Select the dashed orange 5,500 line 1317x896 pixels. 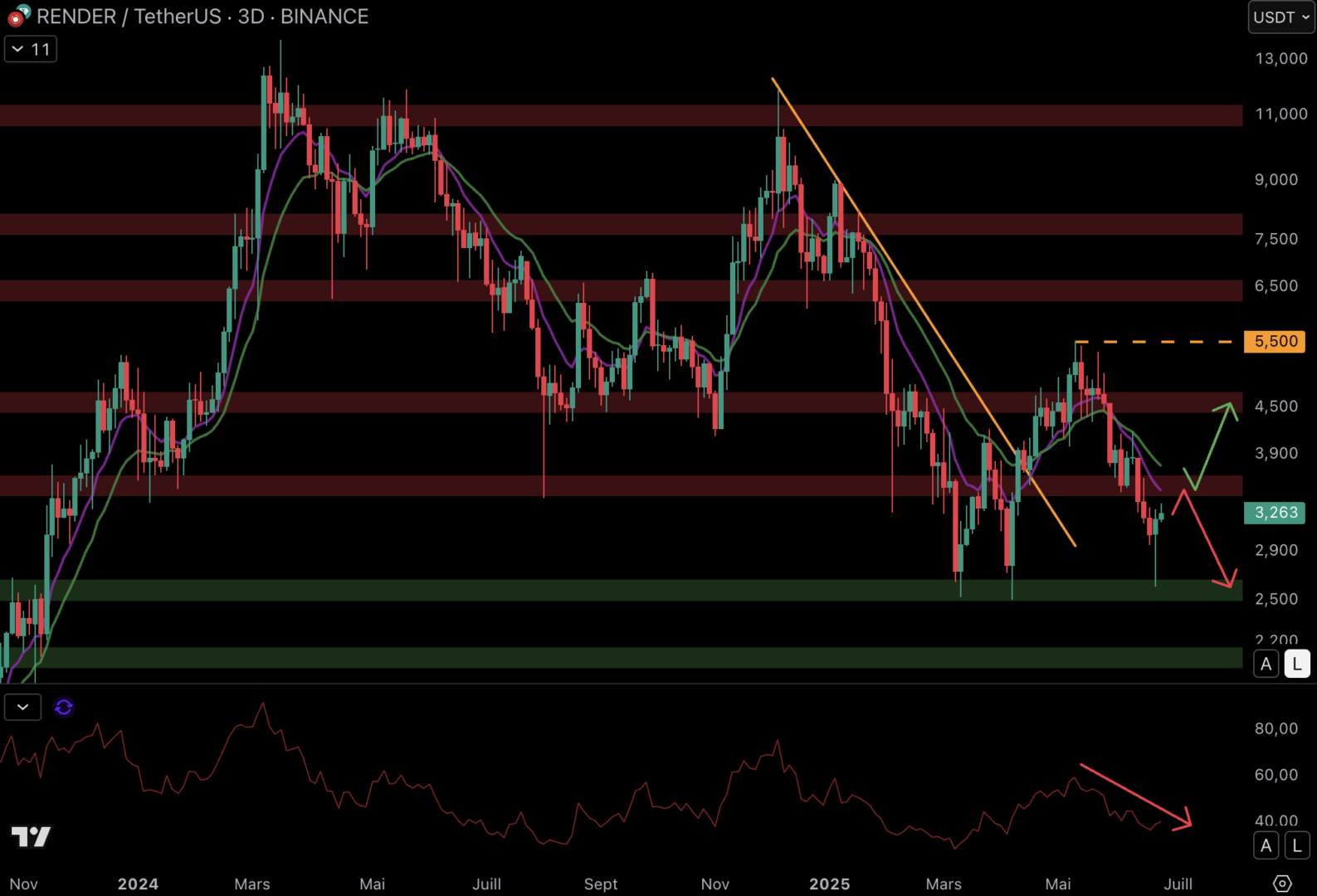(x=1154, y=342)
